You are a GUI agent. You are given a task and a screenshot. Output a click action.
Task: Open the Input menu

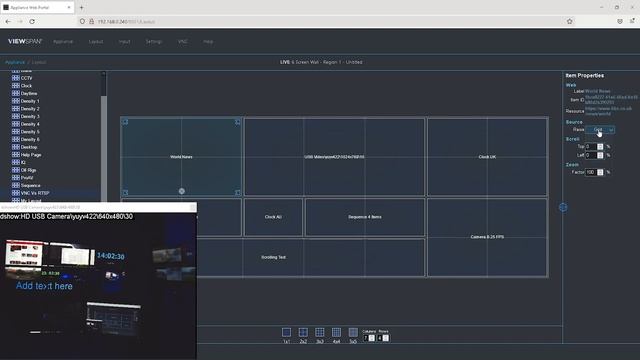click(124, 42)
